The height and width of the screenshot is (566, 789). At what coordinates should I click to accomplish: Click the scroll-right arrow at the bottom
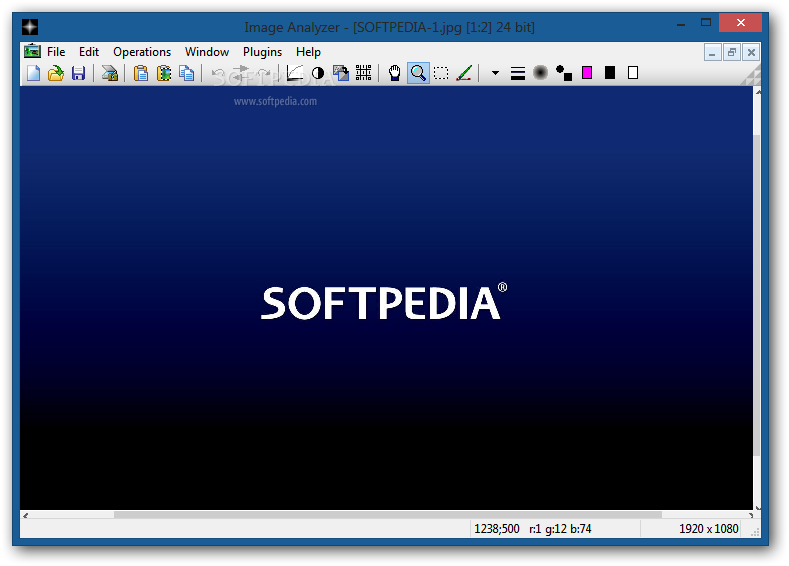pos(751,515)
